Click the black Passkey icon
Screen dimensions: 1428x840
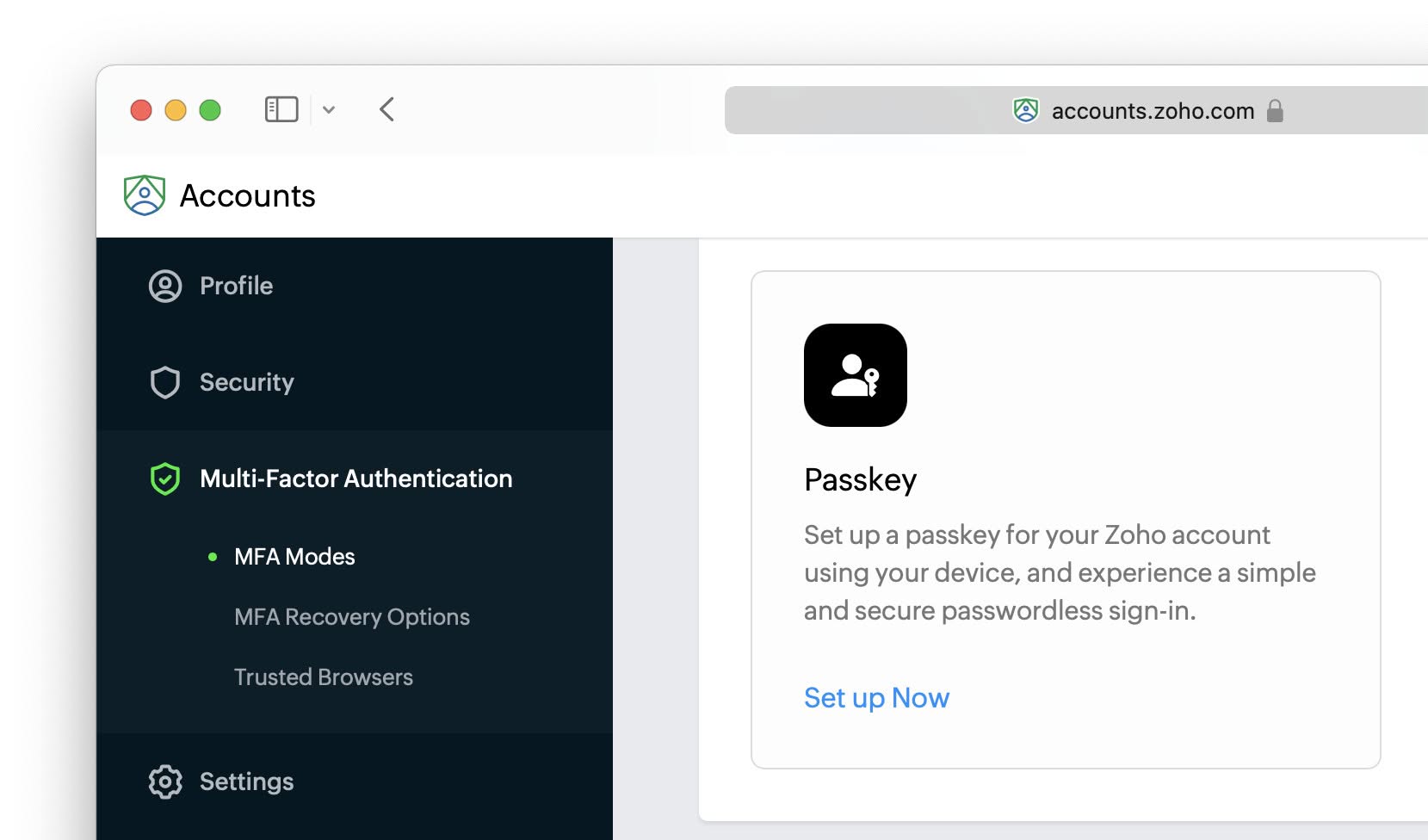tap(856, 375)
